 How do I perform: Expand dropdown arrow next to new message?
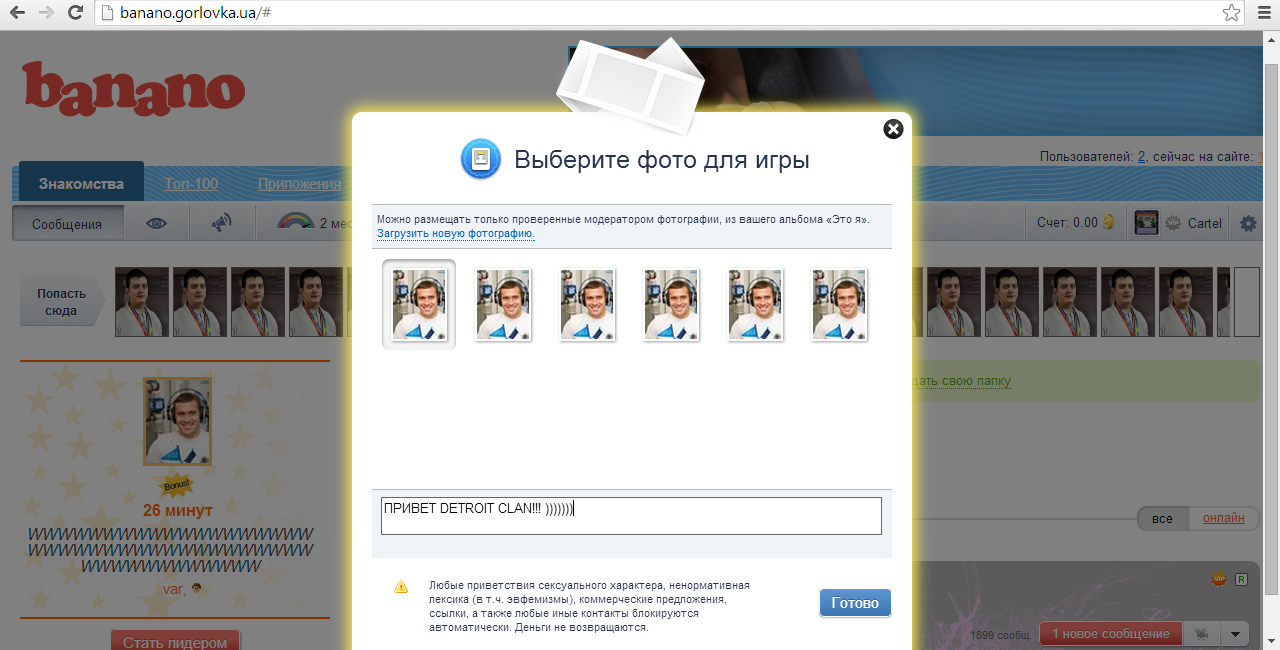[1237, 634]
